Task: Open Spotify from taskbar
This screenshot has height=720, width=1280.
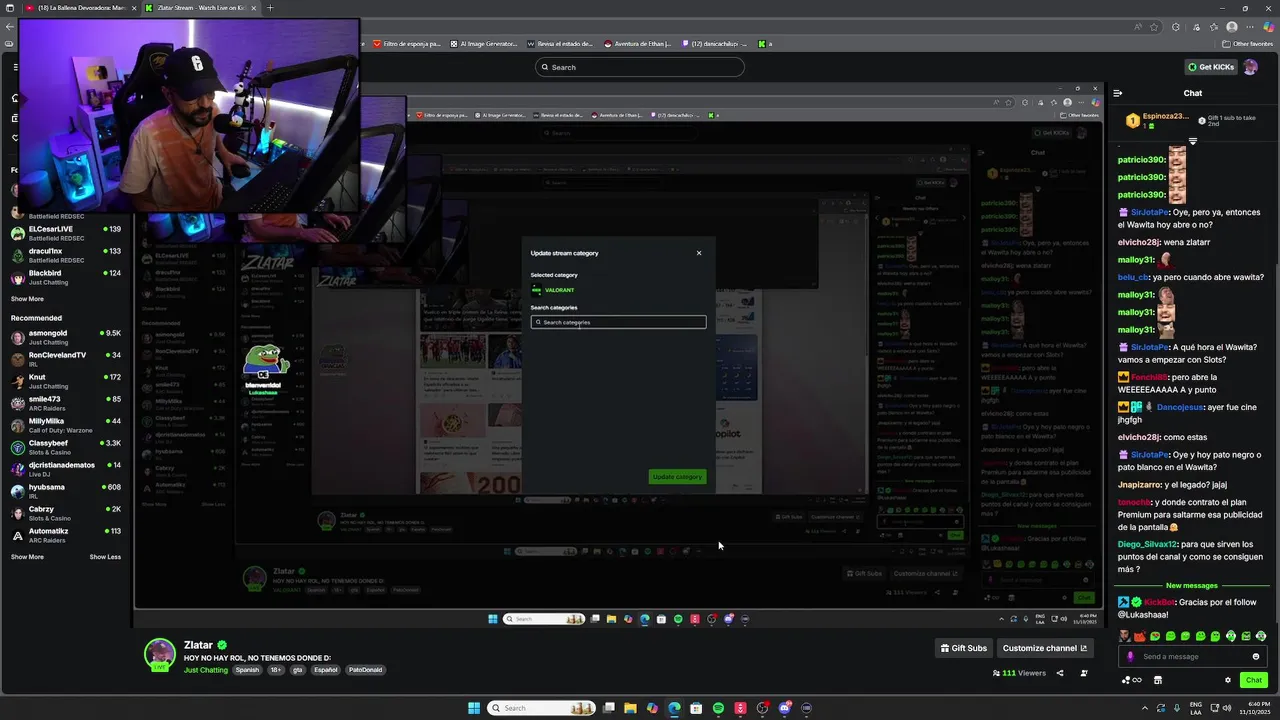Action: [x=718, y=708]
